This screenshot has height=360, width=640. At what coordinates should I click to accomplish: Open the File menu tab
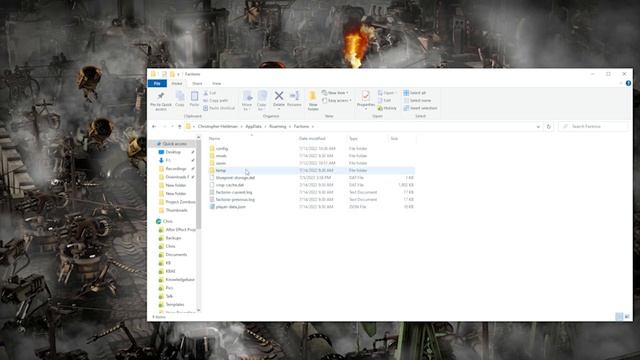click(157, 83)
